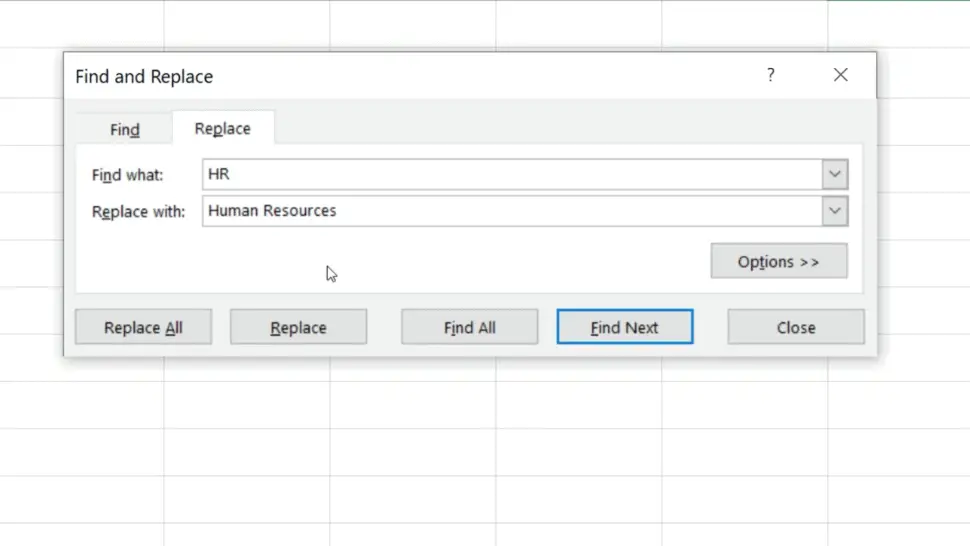The width and height of the screenshot is (970, 546).
Task: Click the 'Find what:' label
Action: [x=127, y=175]
